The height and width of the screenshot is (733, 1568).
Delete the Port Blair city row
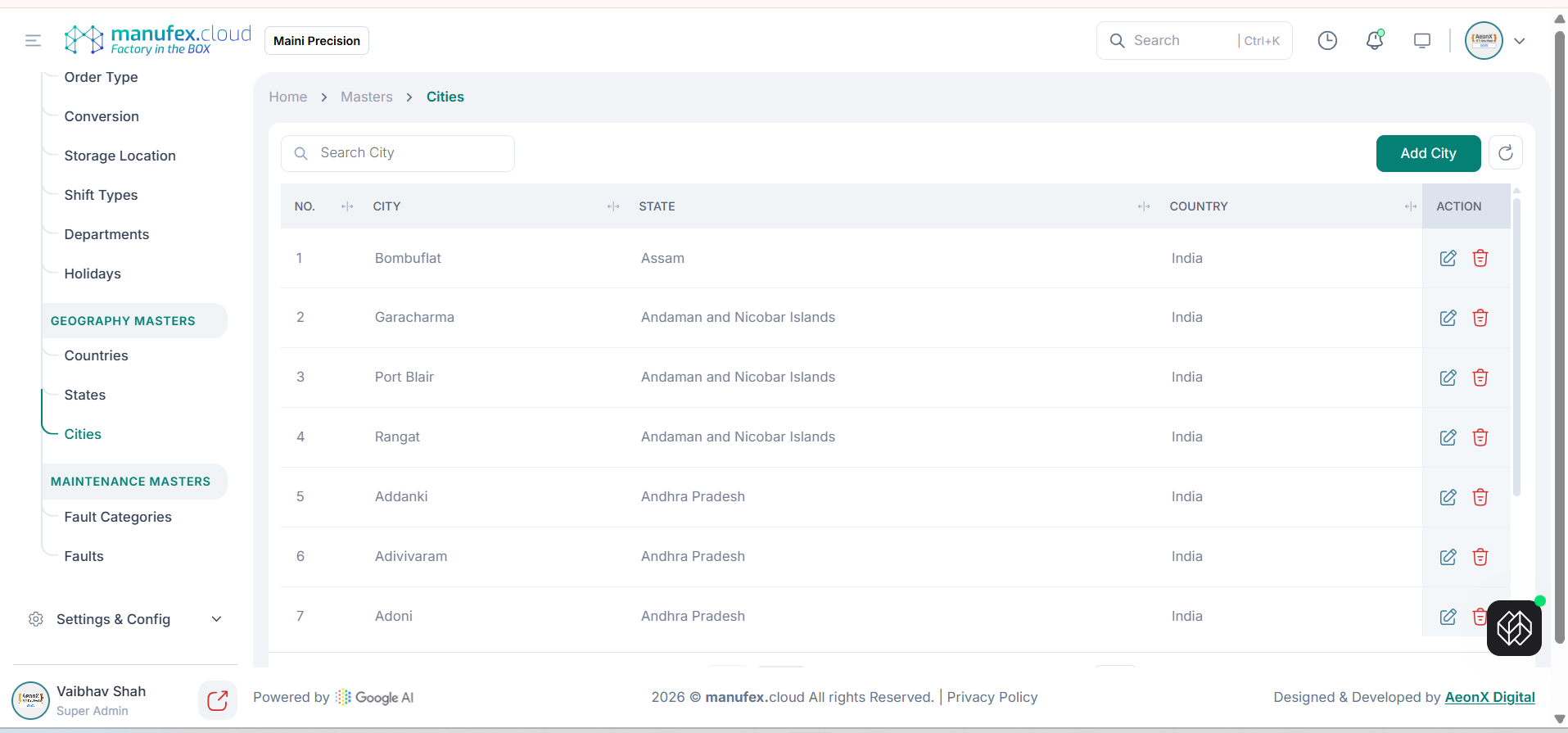[x=1480, y=378]
